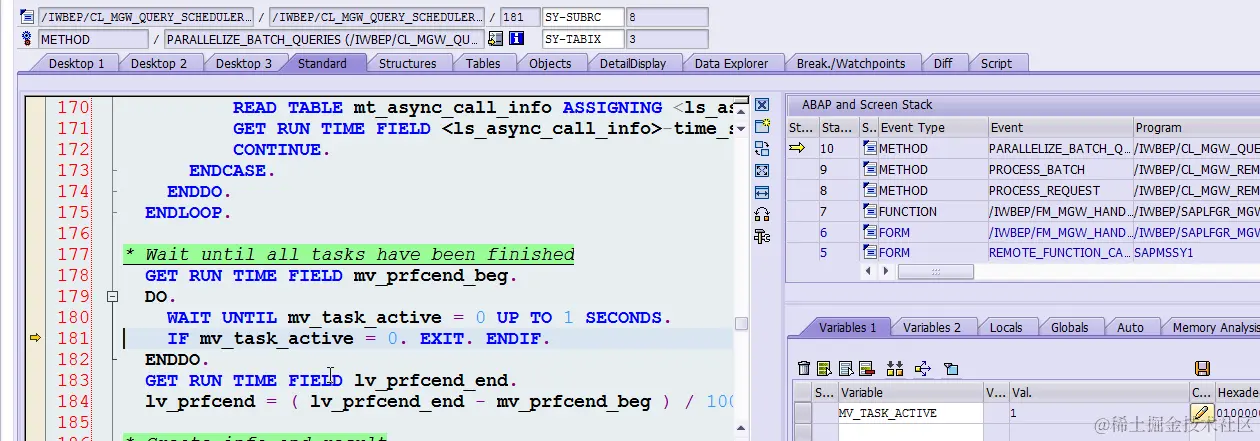Click the filter-like icon in the variables toolbar

pyautogui.click(x=951, y=369)
